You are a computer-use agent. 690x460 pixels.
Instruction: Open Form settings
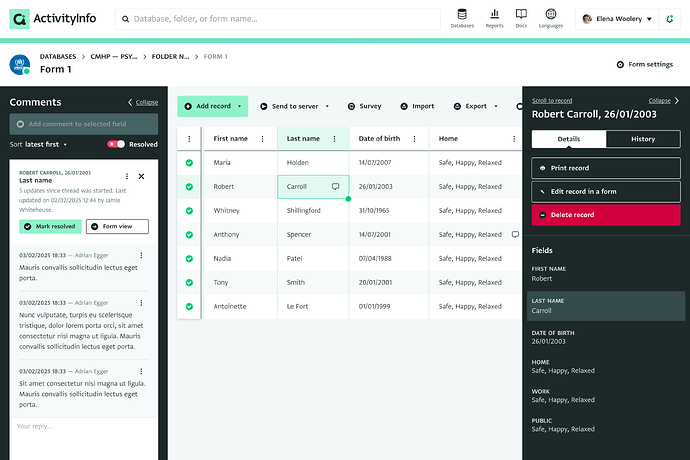point(644,64)
